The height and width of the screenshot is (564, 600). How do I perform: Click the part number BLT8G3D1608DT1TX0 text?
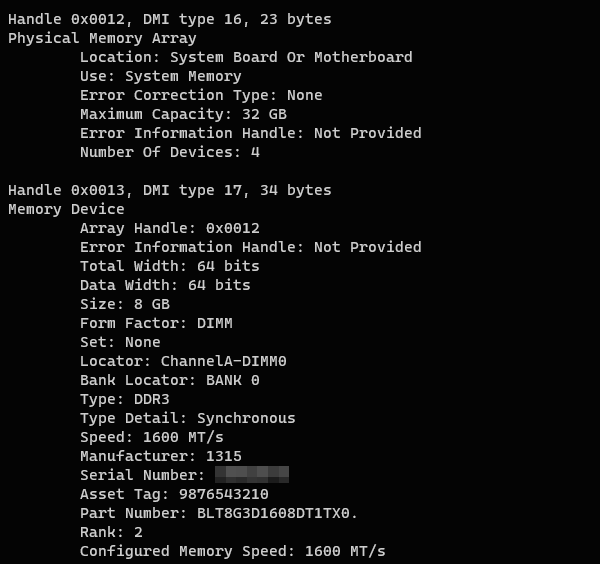(x=269, y=513)
